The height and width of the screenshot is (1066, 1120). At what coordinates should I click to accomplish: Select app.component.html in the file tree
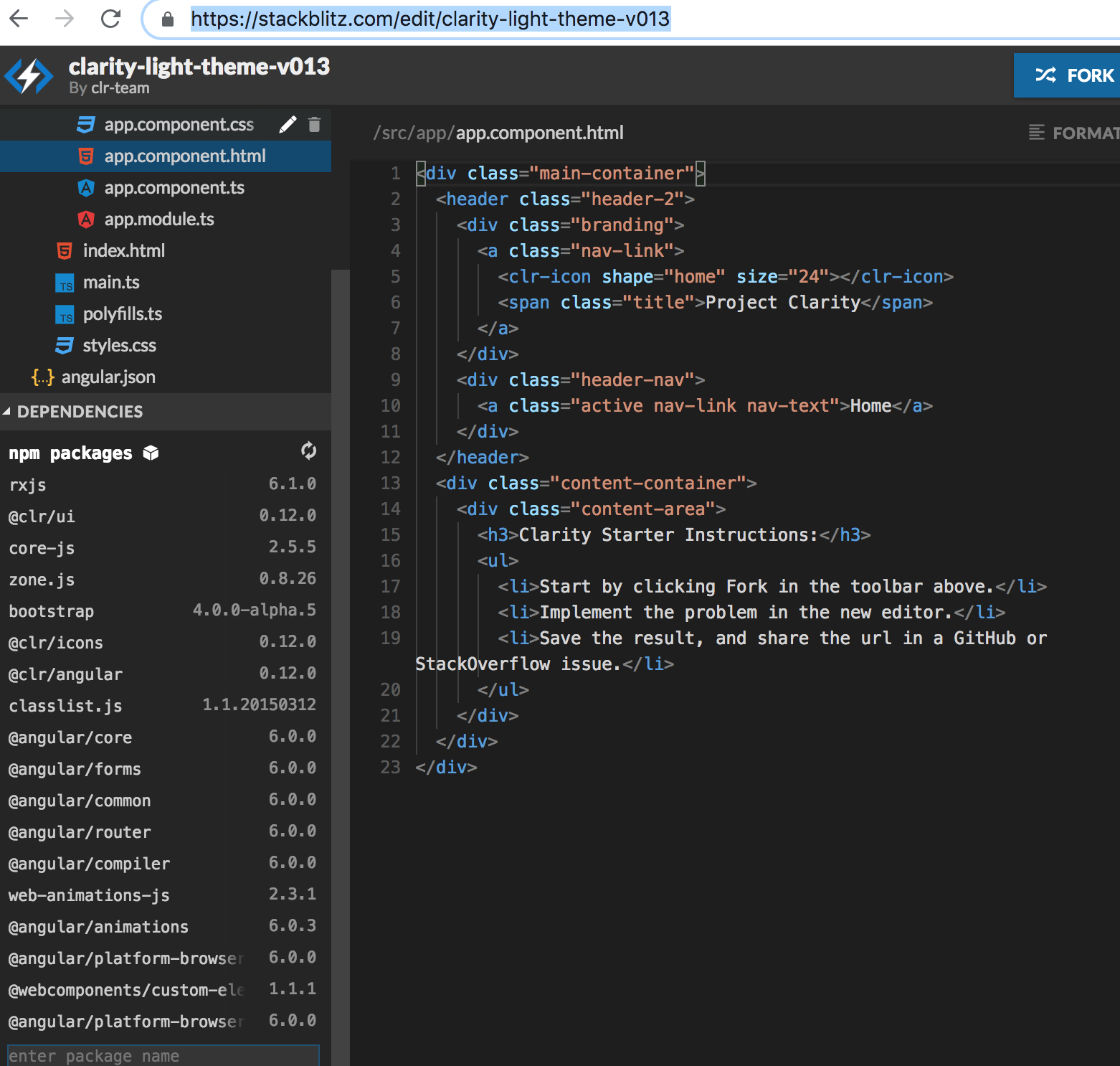(x=166, y=156)
